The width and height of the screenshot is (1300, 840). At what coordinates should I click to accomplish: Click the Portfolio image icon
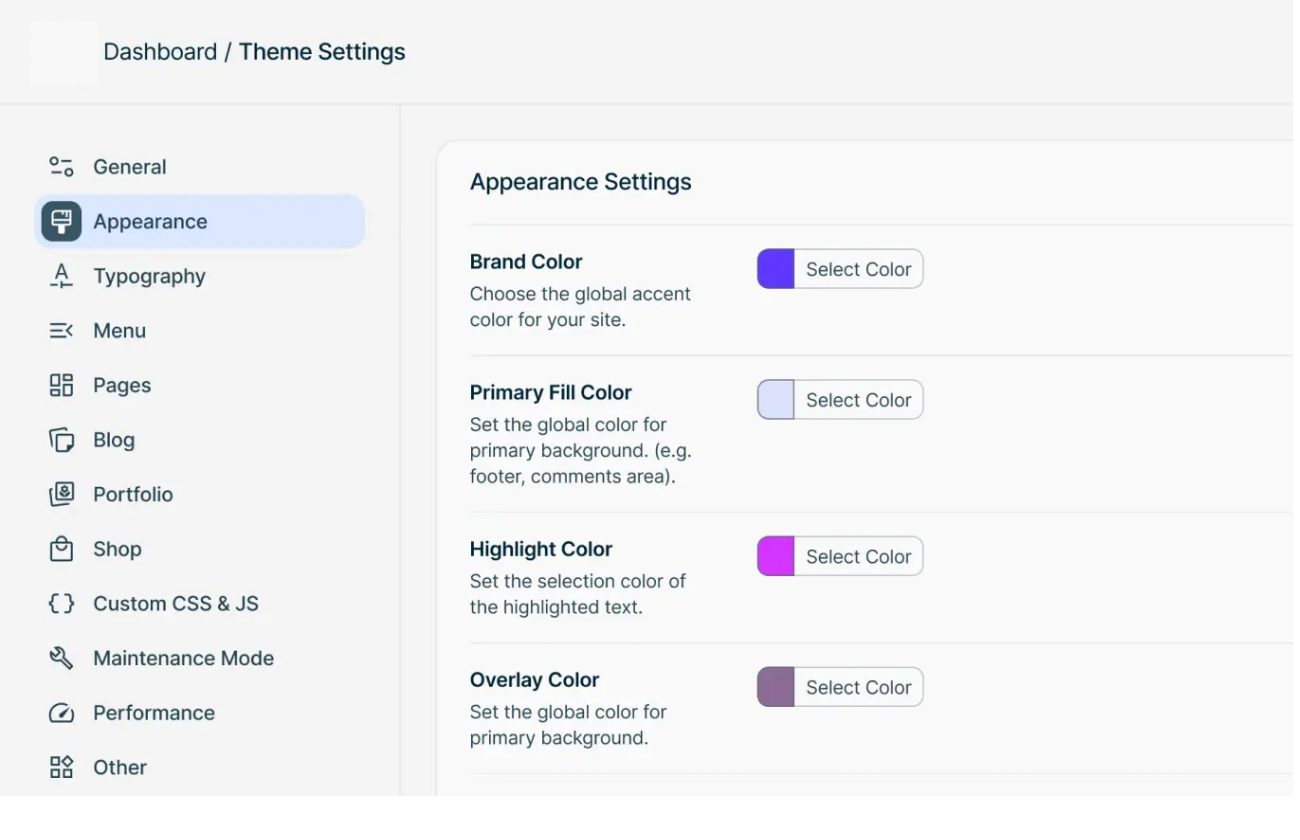pos(61,494)
